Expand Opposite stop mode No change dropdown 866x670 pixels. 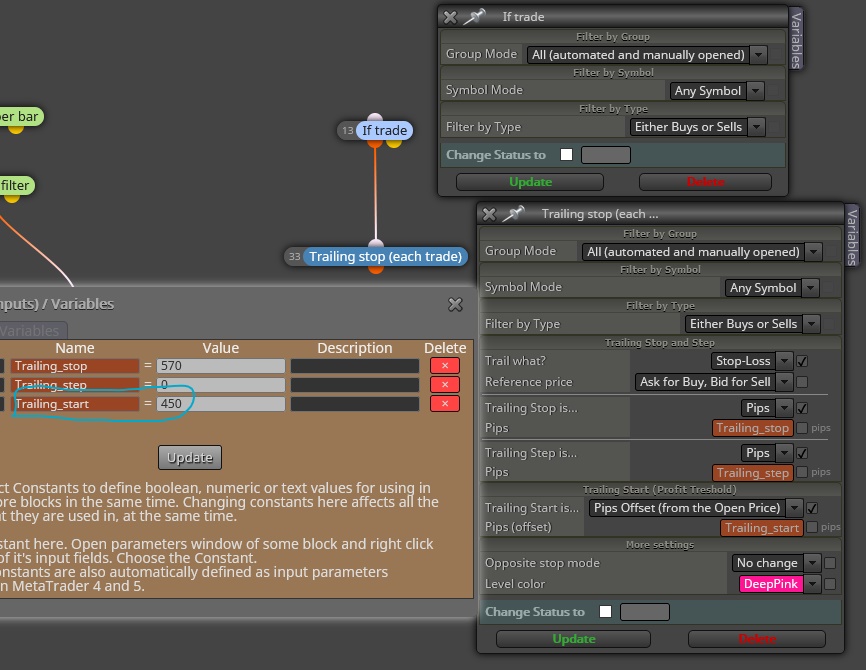776,563
